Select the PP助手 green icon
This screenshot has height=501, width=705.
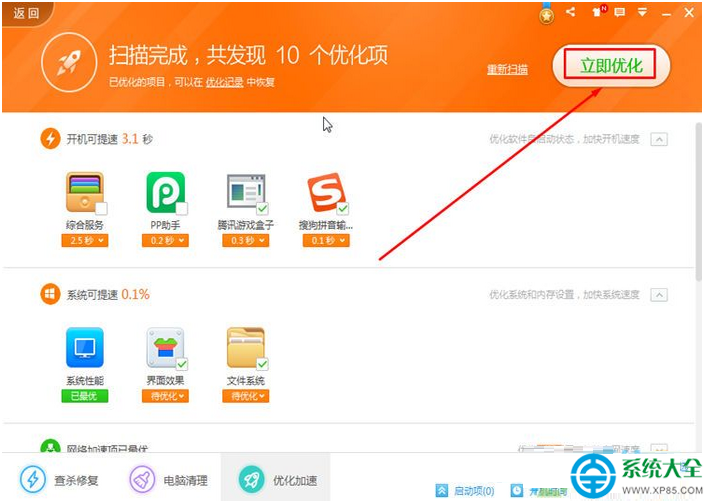point(165,192)
